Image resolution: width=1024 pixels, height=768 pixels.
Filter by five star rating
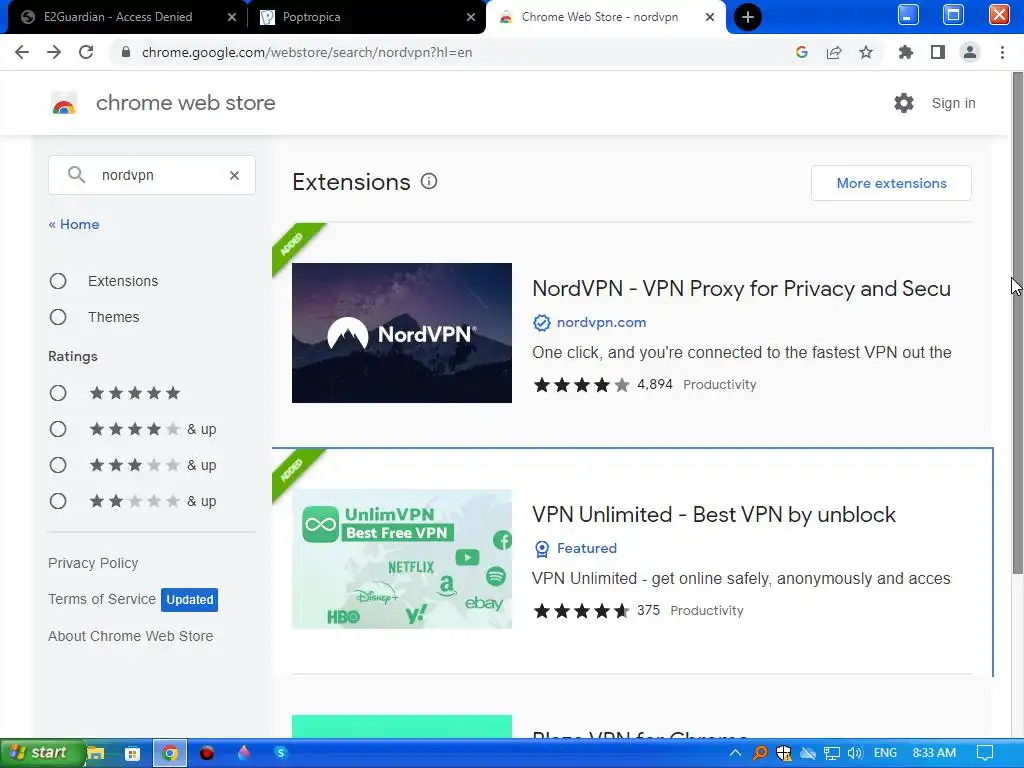pos(58,392)
